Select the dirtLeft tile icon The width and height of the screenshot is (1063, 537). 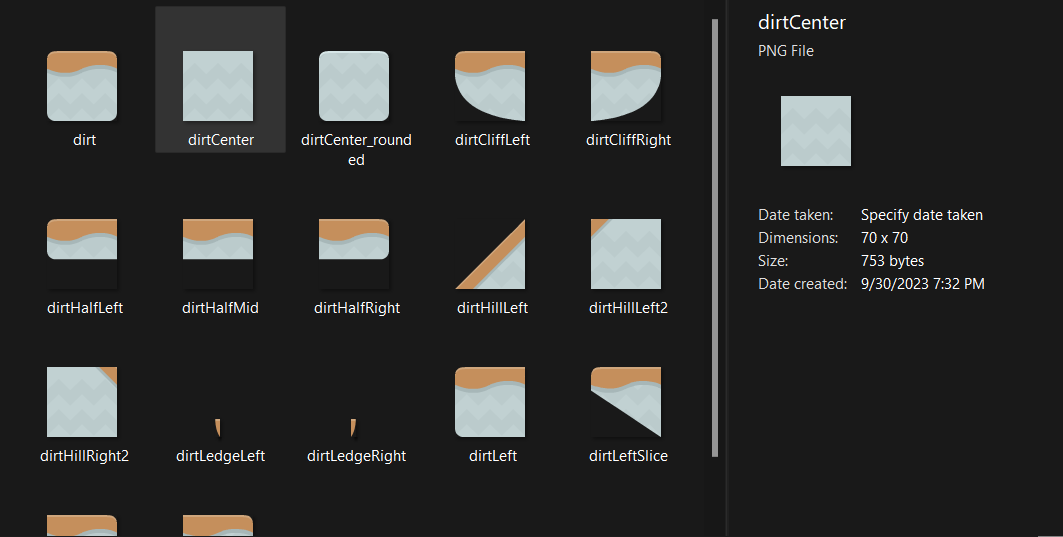[490, 402]
